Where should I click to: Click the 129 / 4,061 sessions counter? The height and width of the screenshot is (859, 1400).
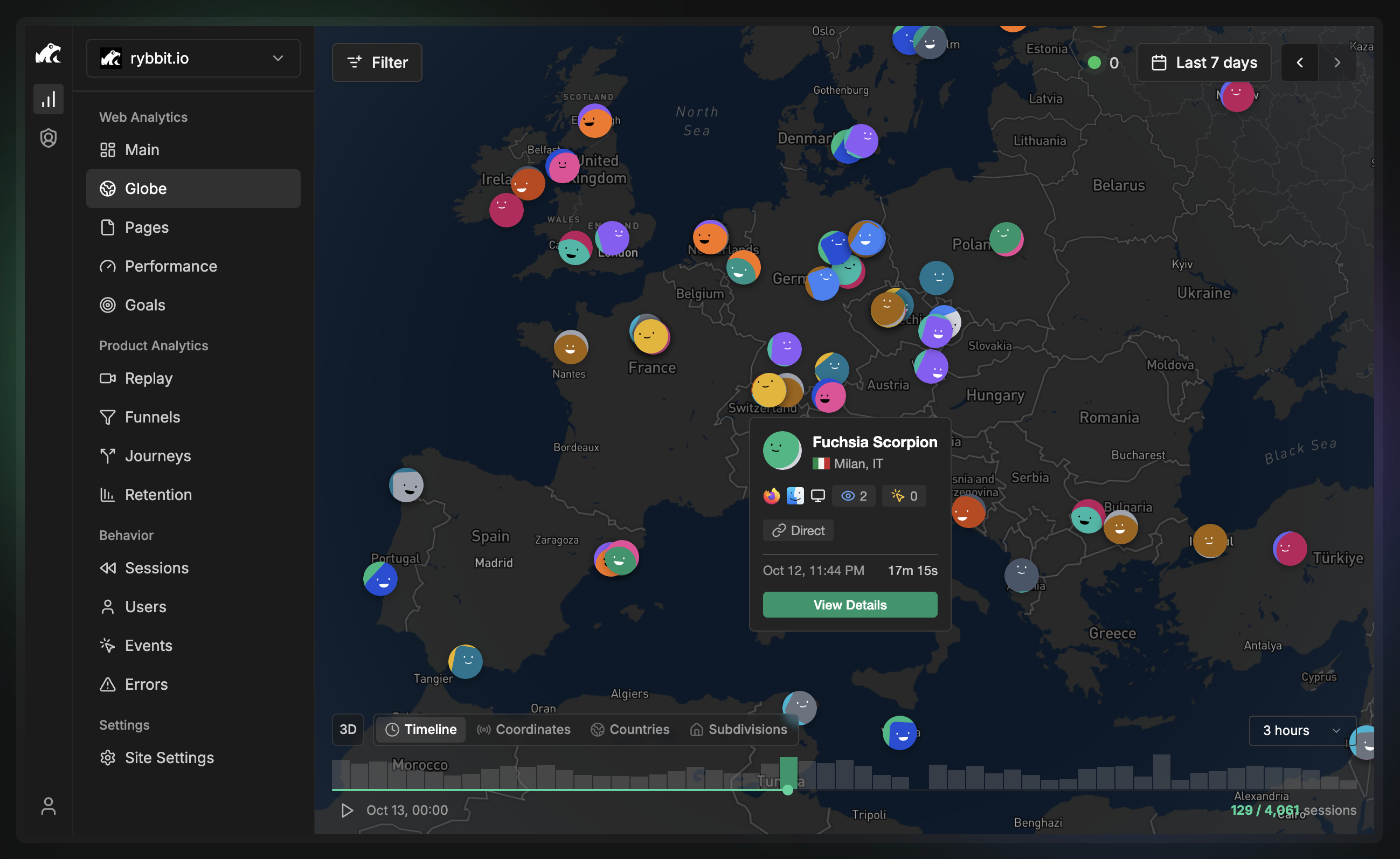pyautogui.click(x=1293, y=810)
